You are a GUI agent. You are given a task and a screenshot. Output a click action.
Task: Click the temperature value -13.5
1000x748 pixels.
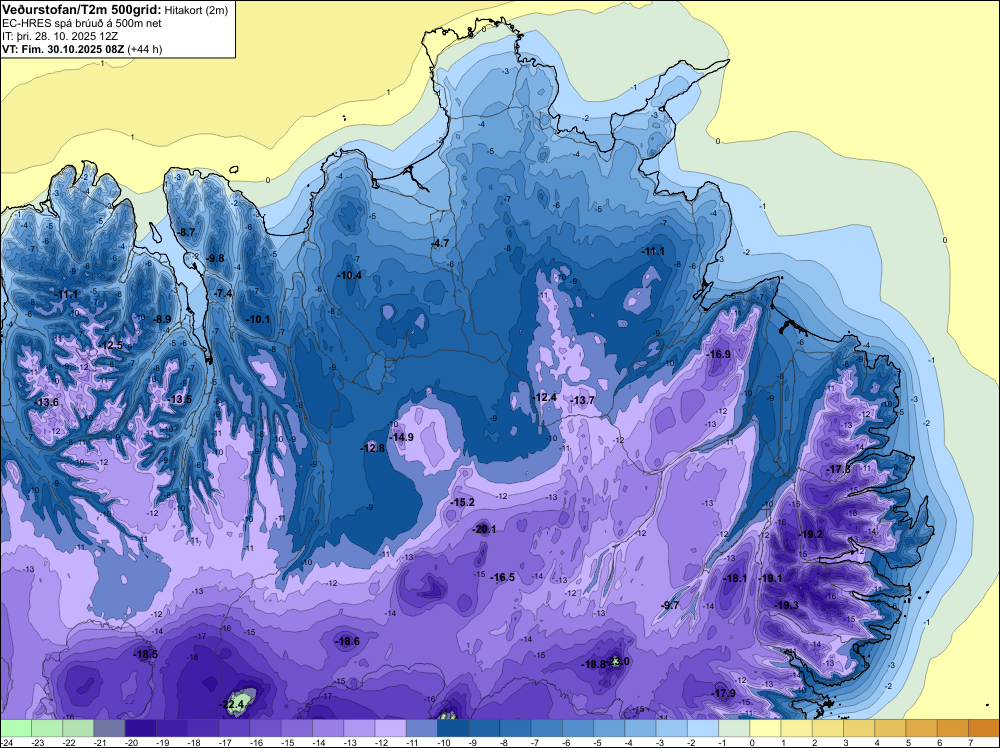(179, 399)
